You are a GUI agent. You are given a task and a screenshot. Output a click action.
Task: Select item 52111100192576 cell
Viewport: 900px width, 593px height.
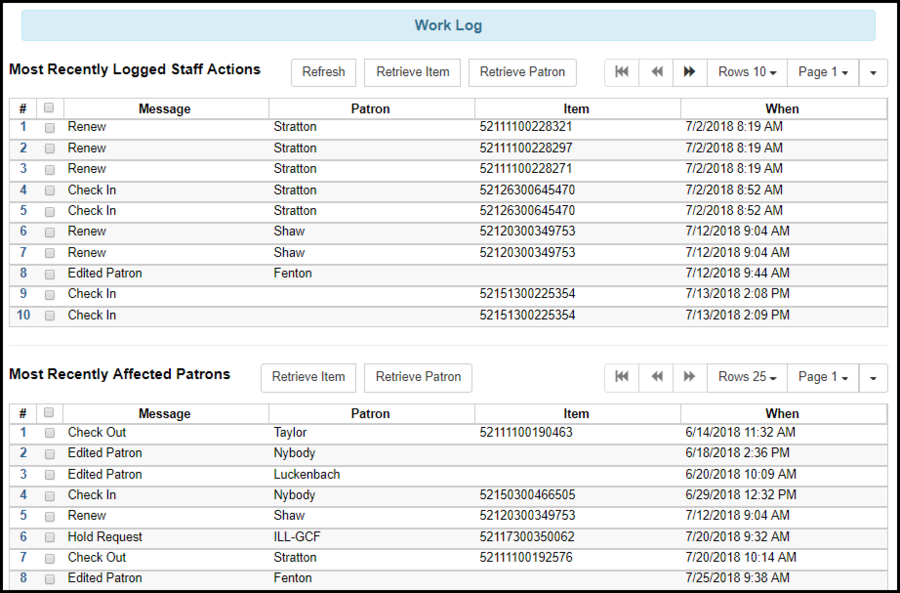click(526, 557)
